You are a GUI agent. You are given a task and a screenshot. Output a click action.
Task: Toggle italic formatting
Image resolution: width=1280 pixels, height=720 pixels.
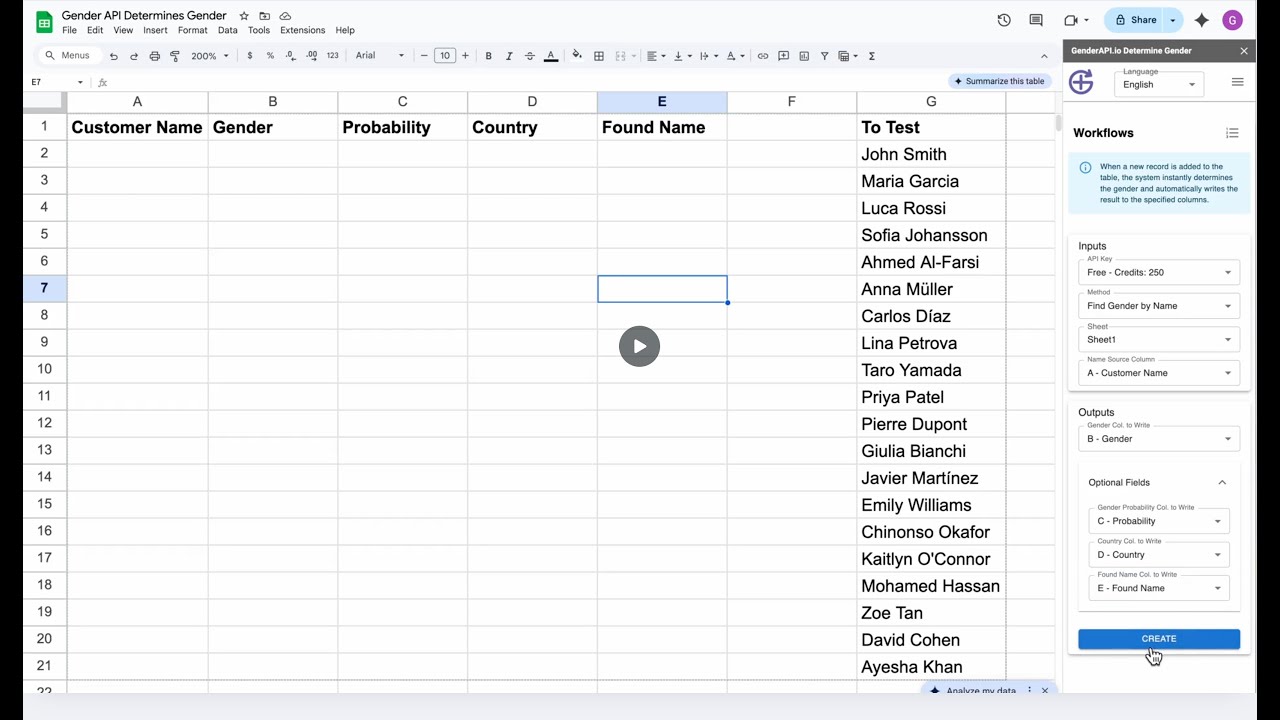[x=509, y=56]
